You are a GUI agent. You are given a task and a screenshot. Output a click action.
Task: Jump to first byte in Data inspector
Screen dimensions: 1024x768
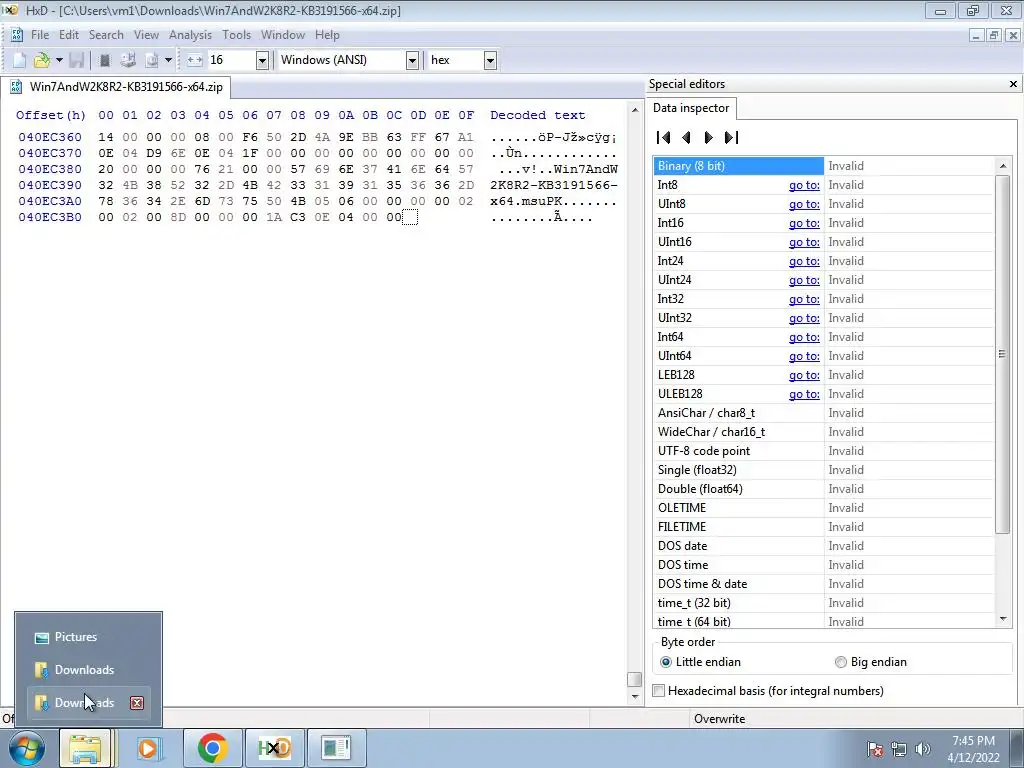pos(664,137)
